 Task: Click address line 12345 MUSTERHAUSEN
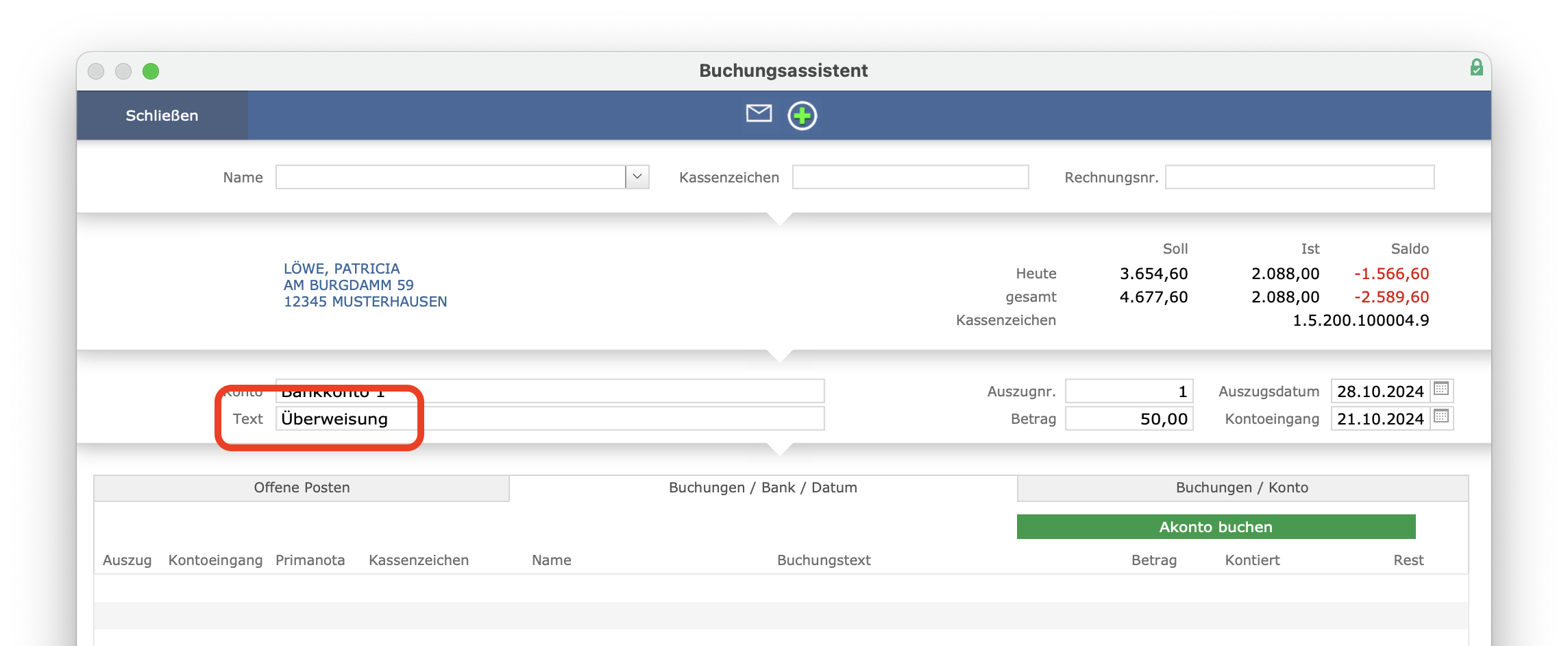365,301
